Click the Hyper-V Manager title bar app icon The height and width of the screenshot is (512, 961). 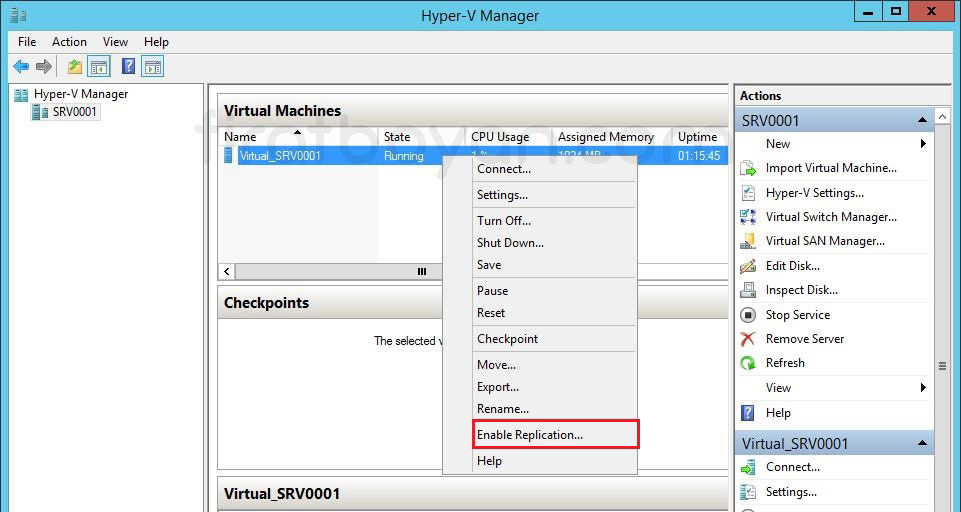pyautogui.click(x=18, y=14)
